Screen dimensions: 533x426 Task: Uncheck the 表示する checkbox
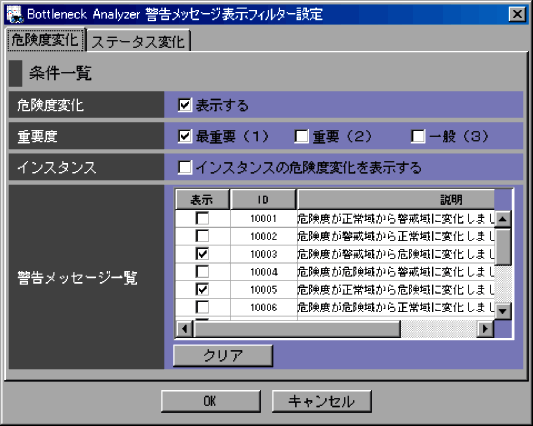185,105
